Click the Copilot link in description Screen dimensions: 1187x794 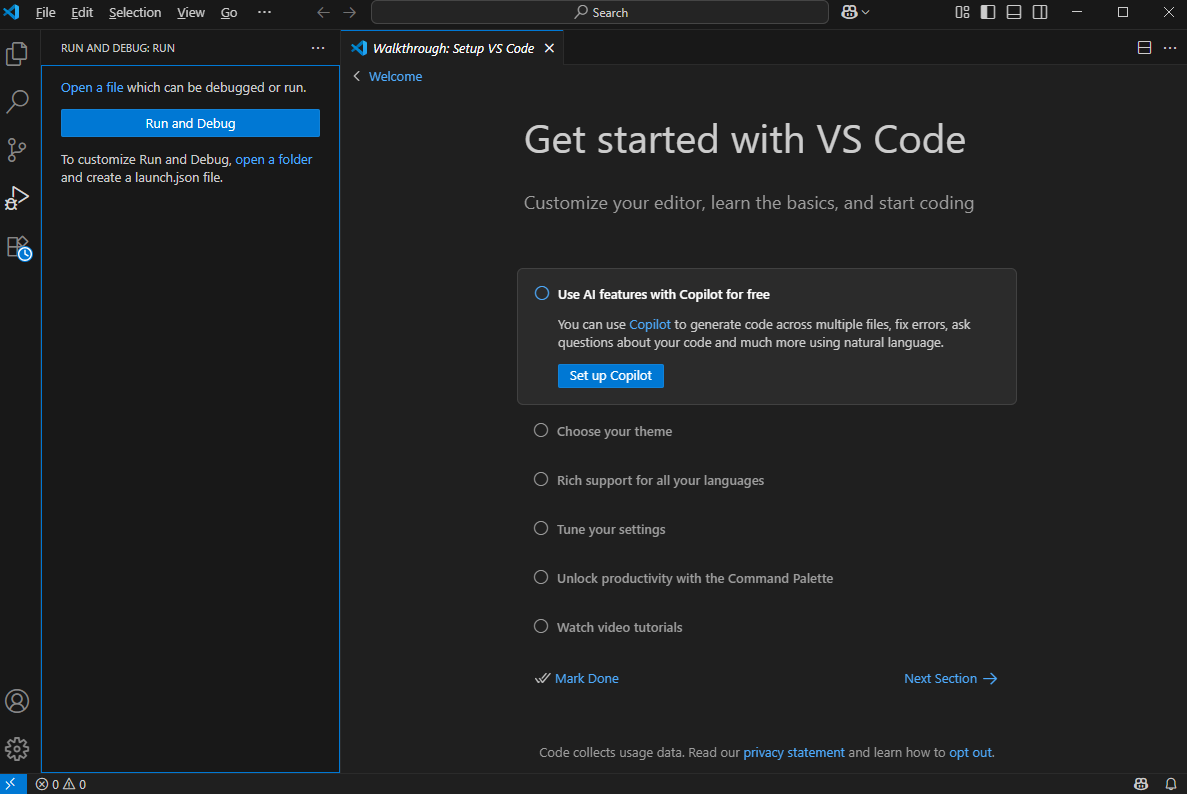point(650,325)
